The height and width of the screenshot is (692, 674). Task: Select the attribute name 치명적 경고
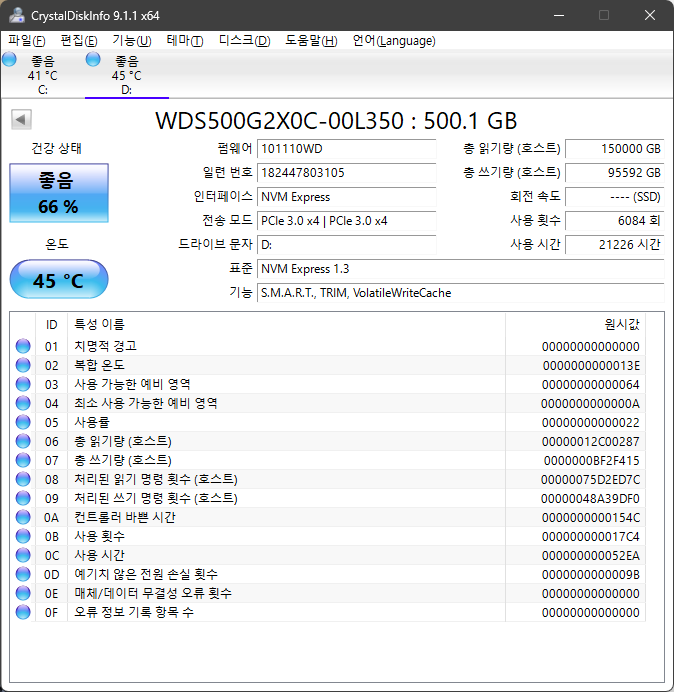pos(105,346)
